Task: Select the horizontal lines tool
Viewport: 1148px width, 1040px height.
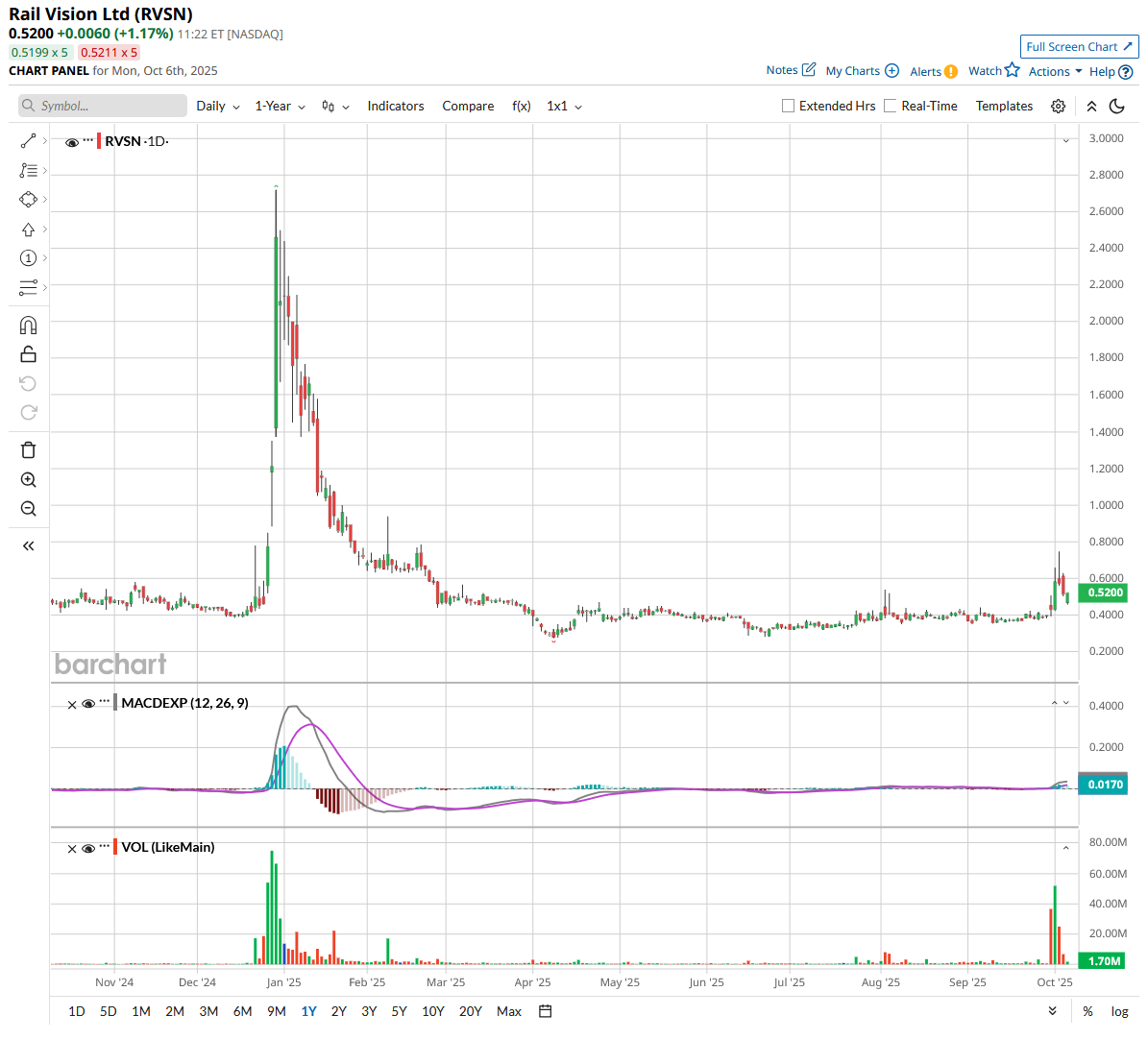Action: (x=29, y=288)
